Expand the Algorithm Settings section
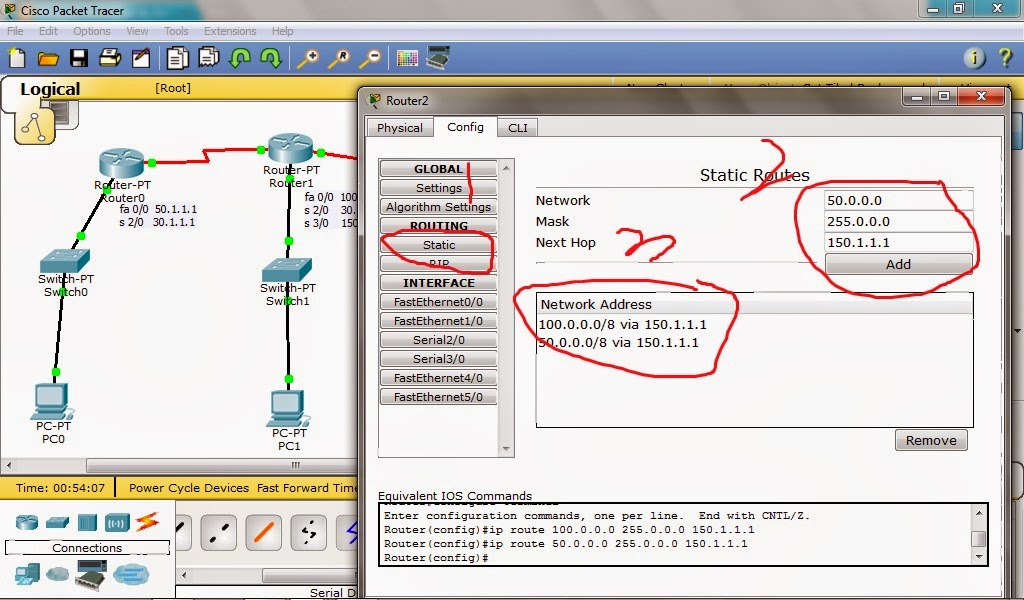Viewport: 1024px width, 600px height. click(x=437, y=207)
